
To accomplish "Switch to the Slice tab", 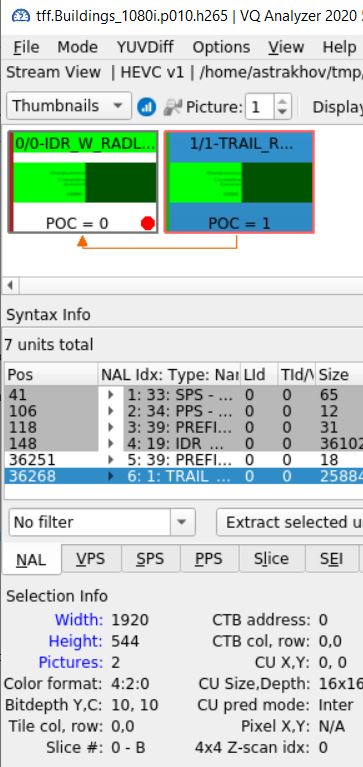I will tap(272, 559).
